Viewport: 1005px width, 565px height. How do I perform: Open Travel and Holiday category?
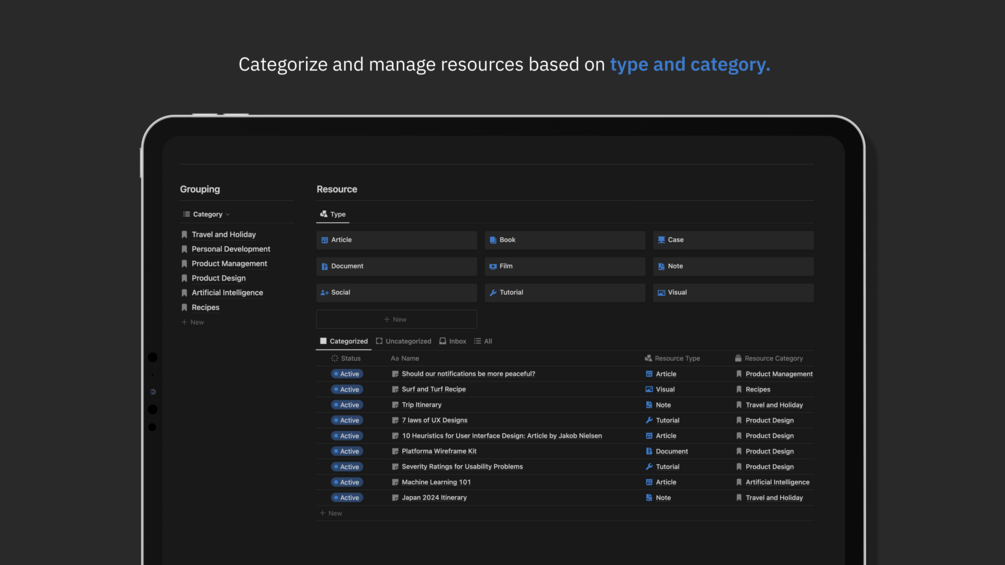[x=223, y=234]
